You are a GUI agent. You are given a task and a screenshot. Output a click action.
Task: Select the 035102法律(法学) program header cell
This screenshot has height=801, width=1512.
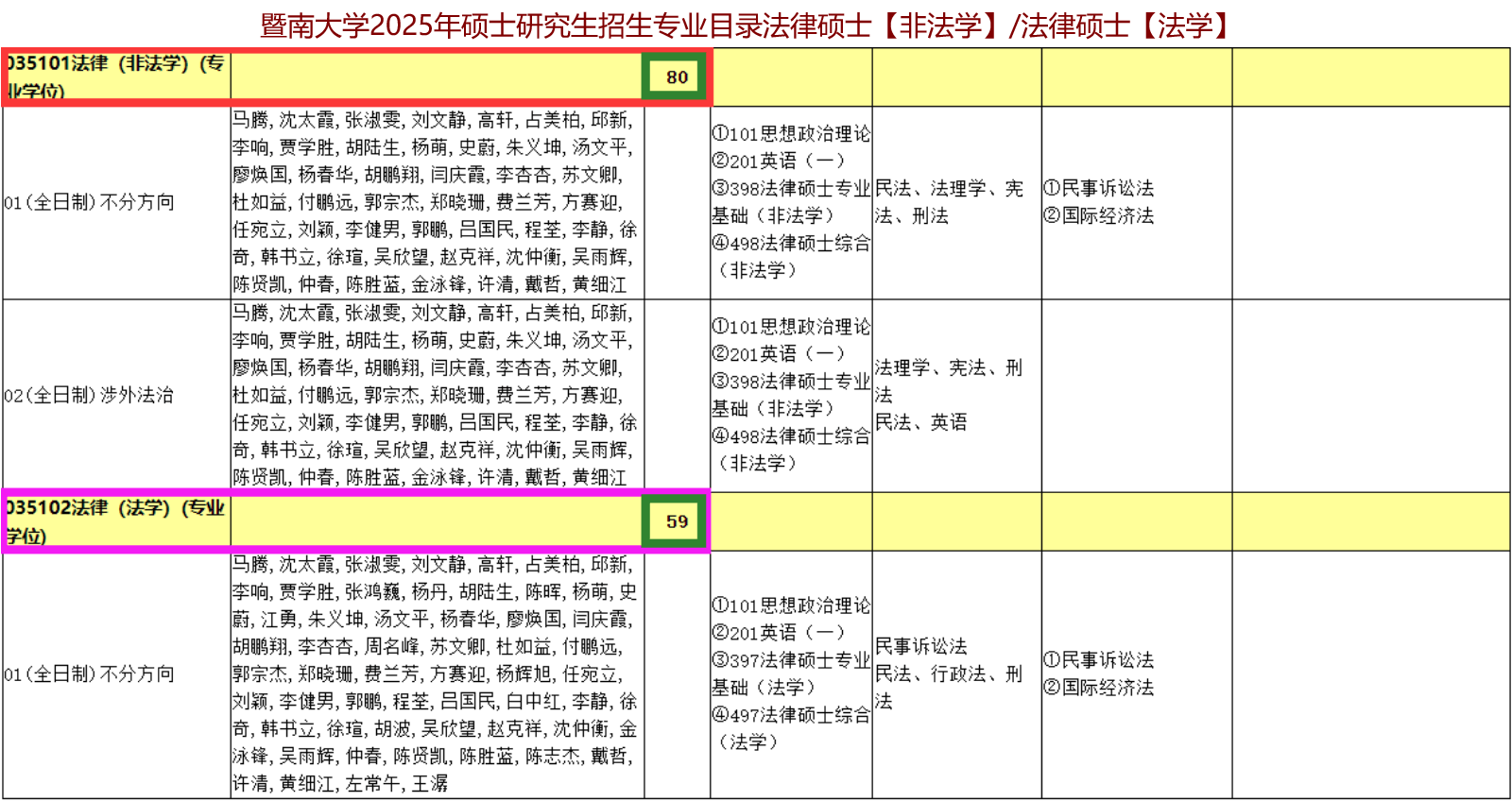coord(117,521)
